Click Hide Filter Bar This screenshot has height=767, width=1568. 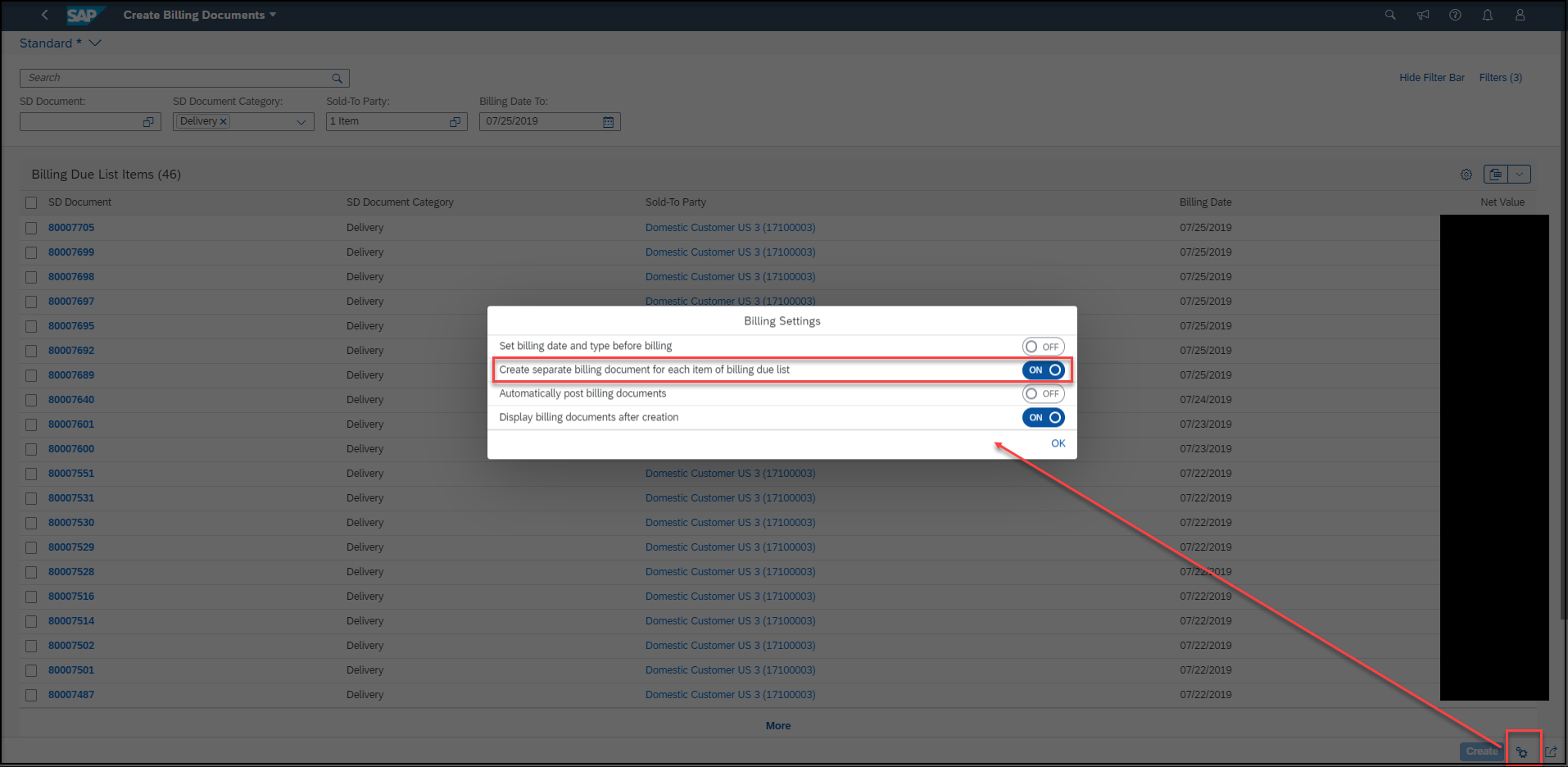pyautogui.click(x=1432, y=78)
